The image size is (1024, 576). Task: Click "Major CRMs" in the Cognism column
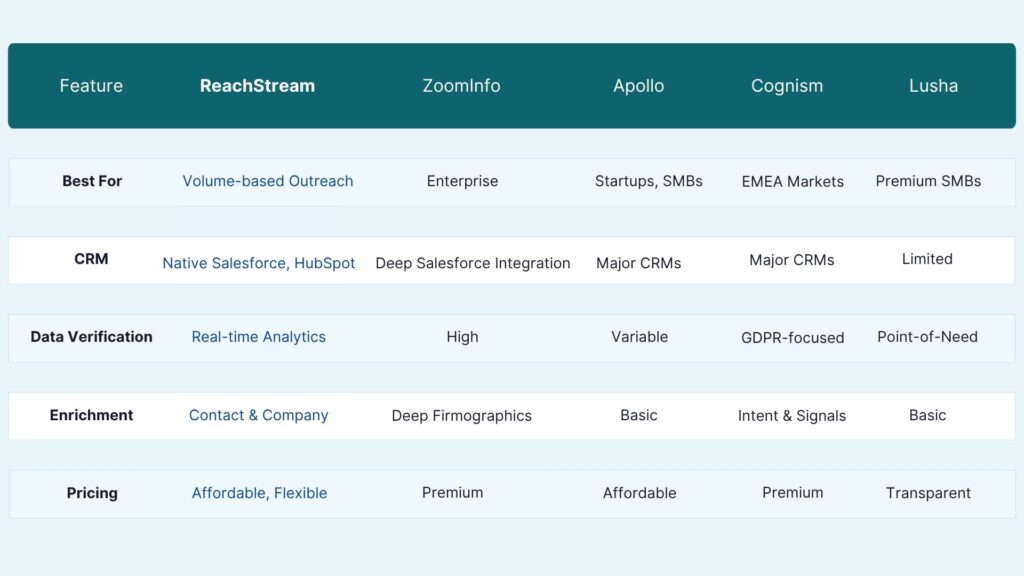(x=792, y=260)
